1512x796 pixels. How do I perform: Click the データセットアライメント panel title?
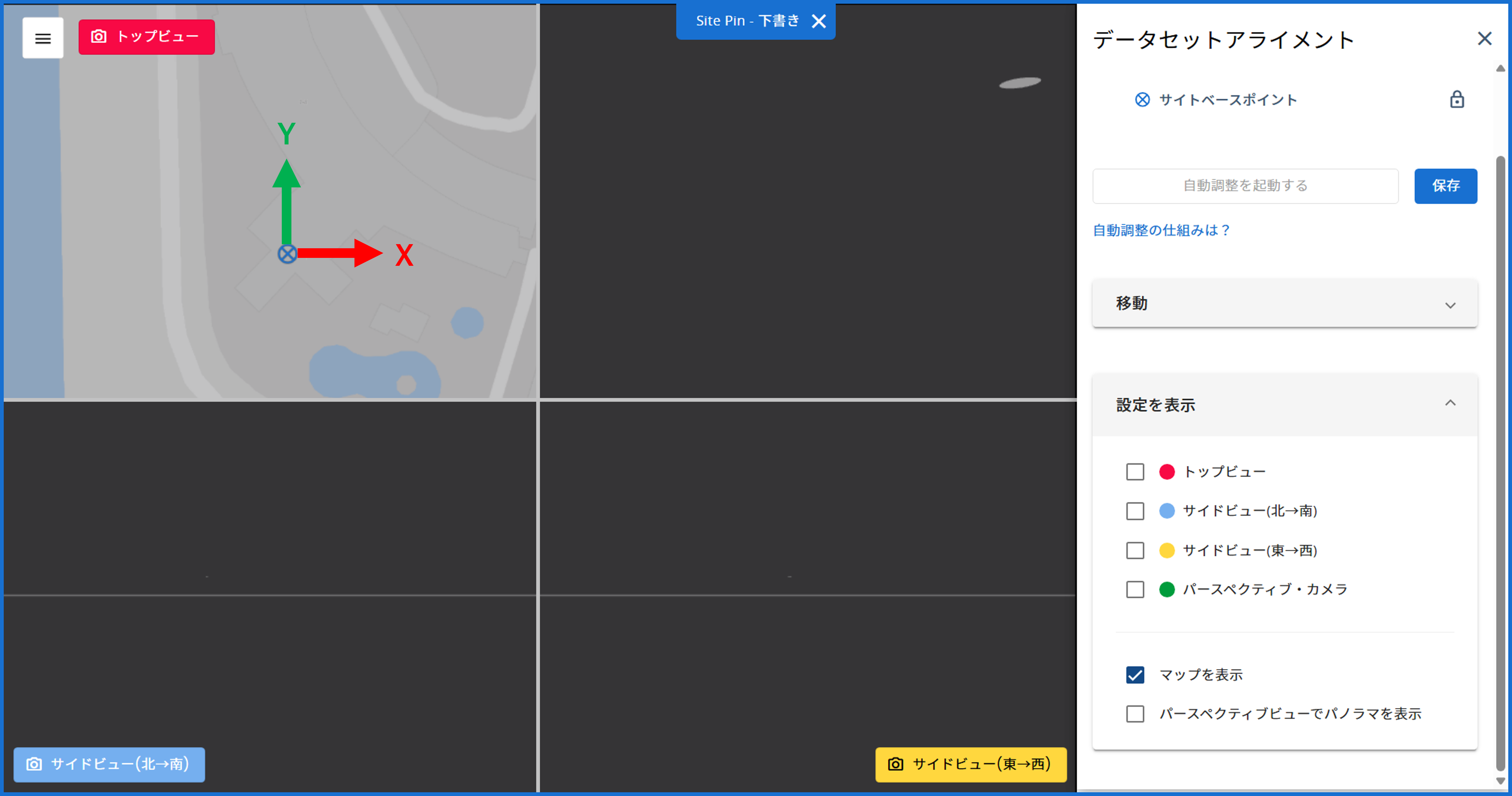pyautogui.click(x=1223, y=40)
